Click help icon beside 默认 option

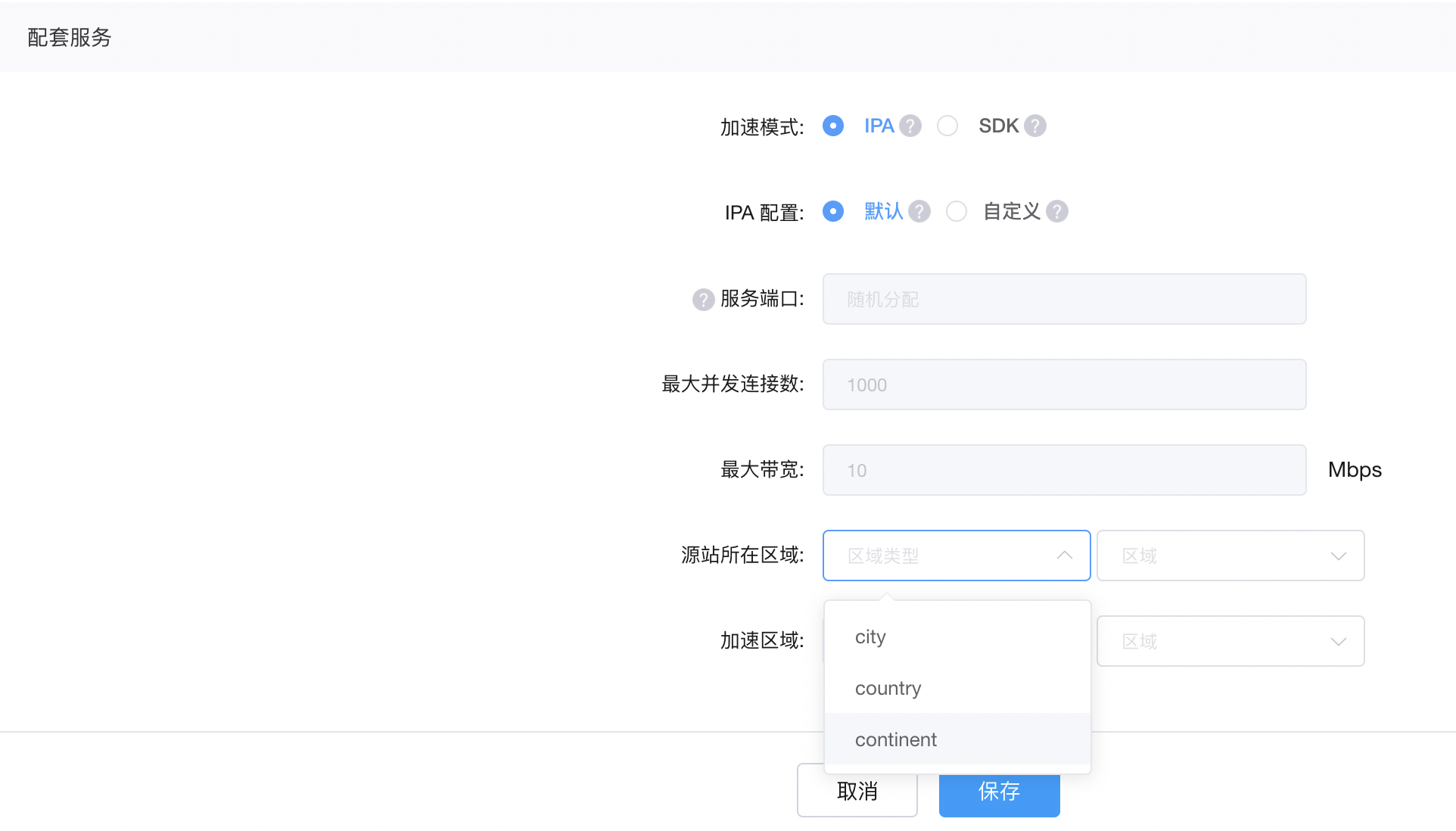(x=919, y=211)
